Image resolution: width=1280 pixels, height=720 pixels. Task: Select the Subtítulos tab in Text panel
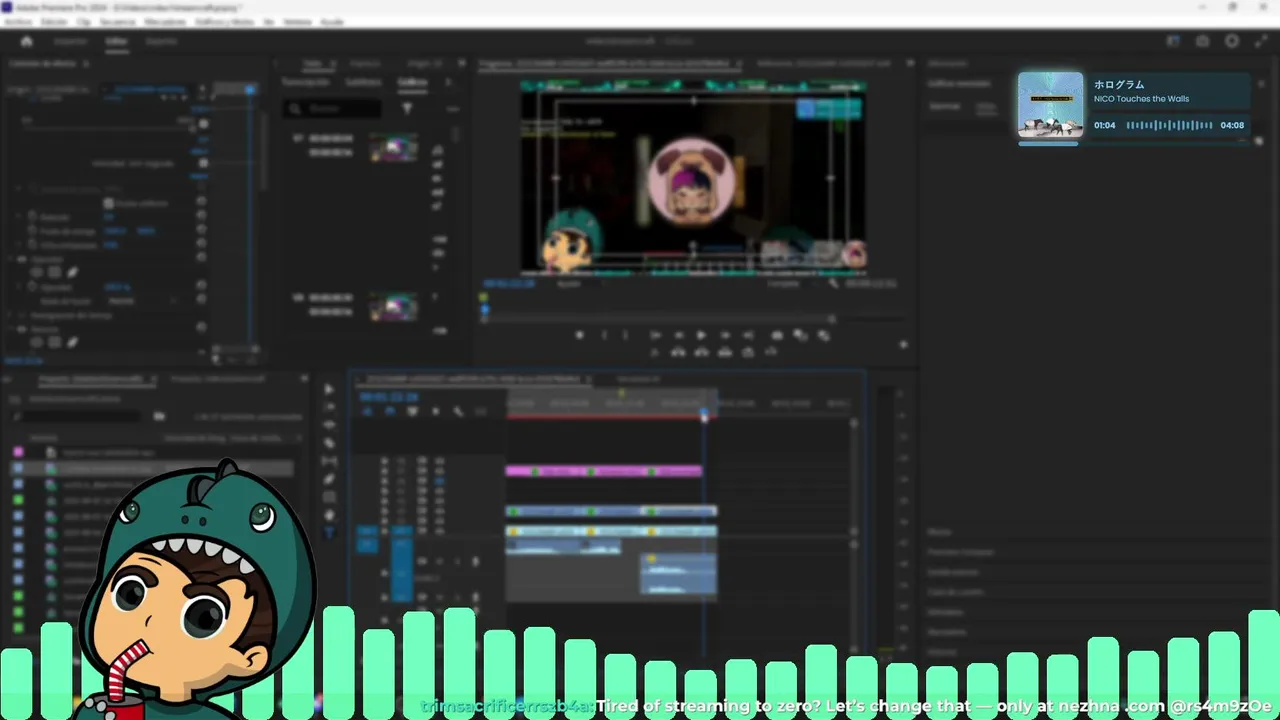click(363, 82)
